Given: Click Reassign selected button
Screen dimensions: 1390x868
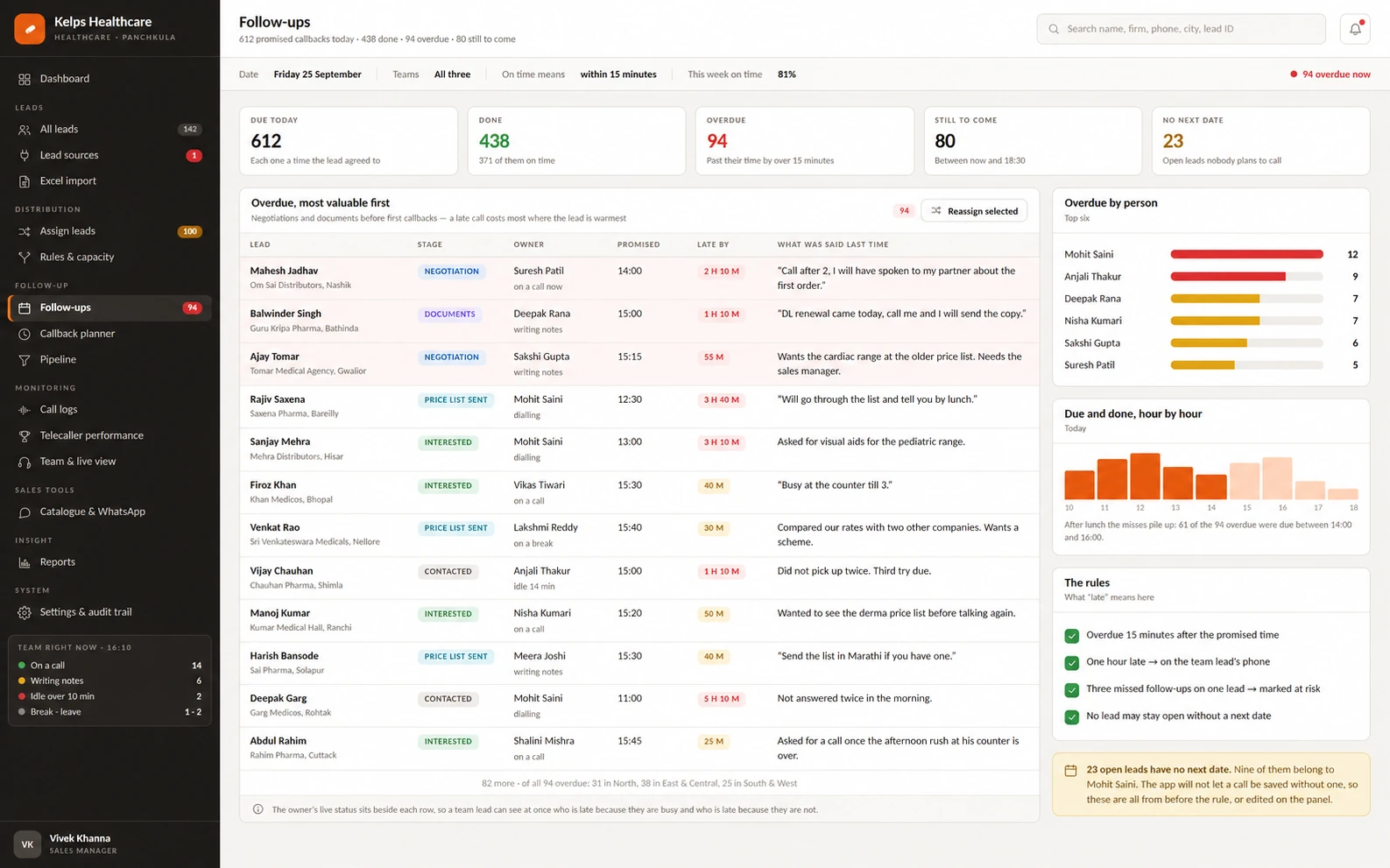Looking at the screenshot, I should (974, 211).
